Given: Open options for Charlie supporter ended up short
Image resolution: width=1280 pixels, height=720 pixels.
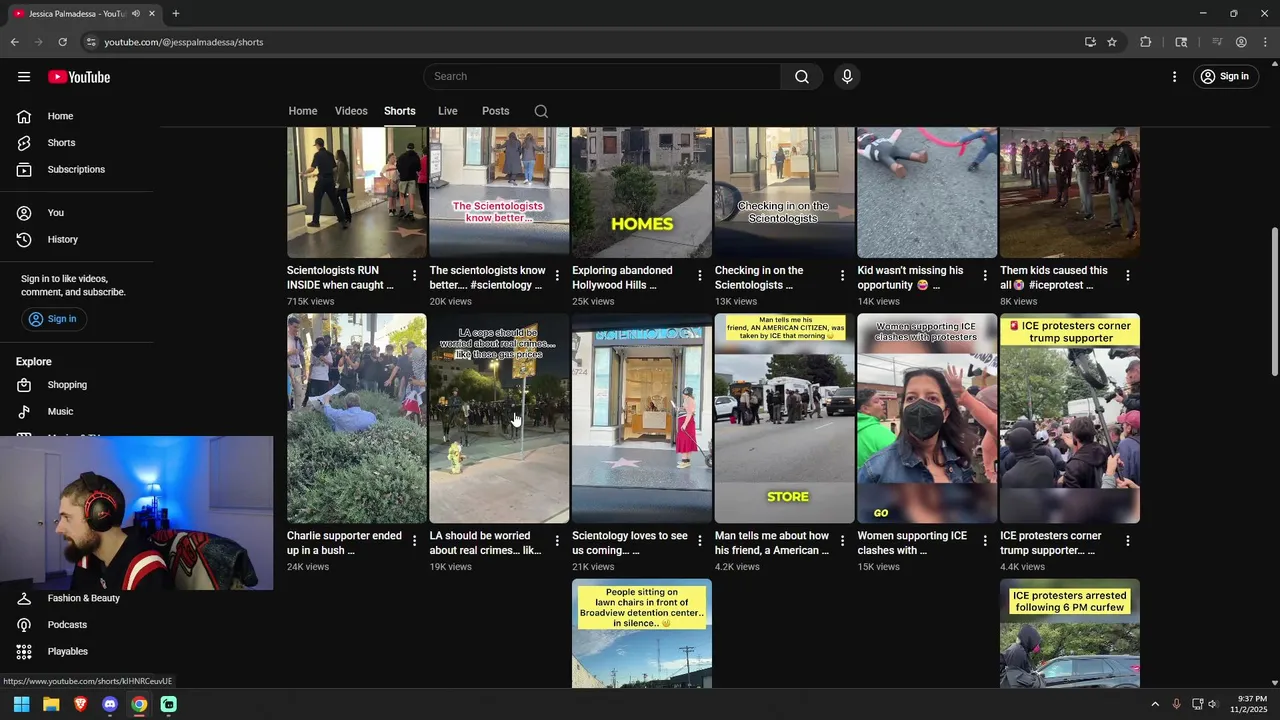Looking at the screenshot, I should pos(415,541).
